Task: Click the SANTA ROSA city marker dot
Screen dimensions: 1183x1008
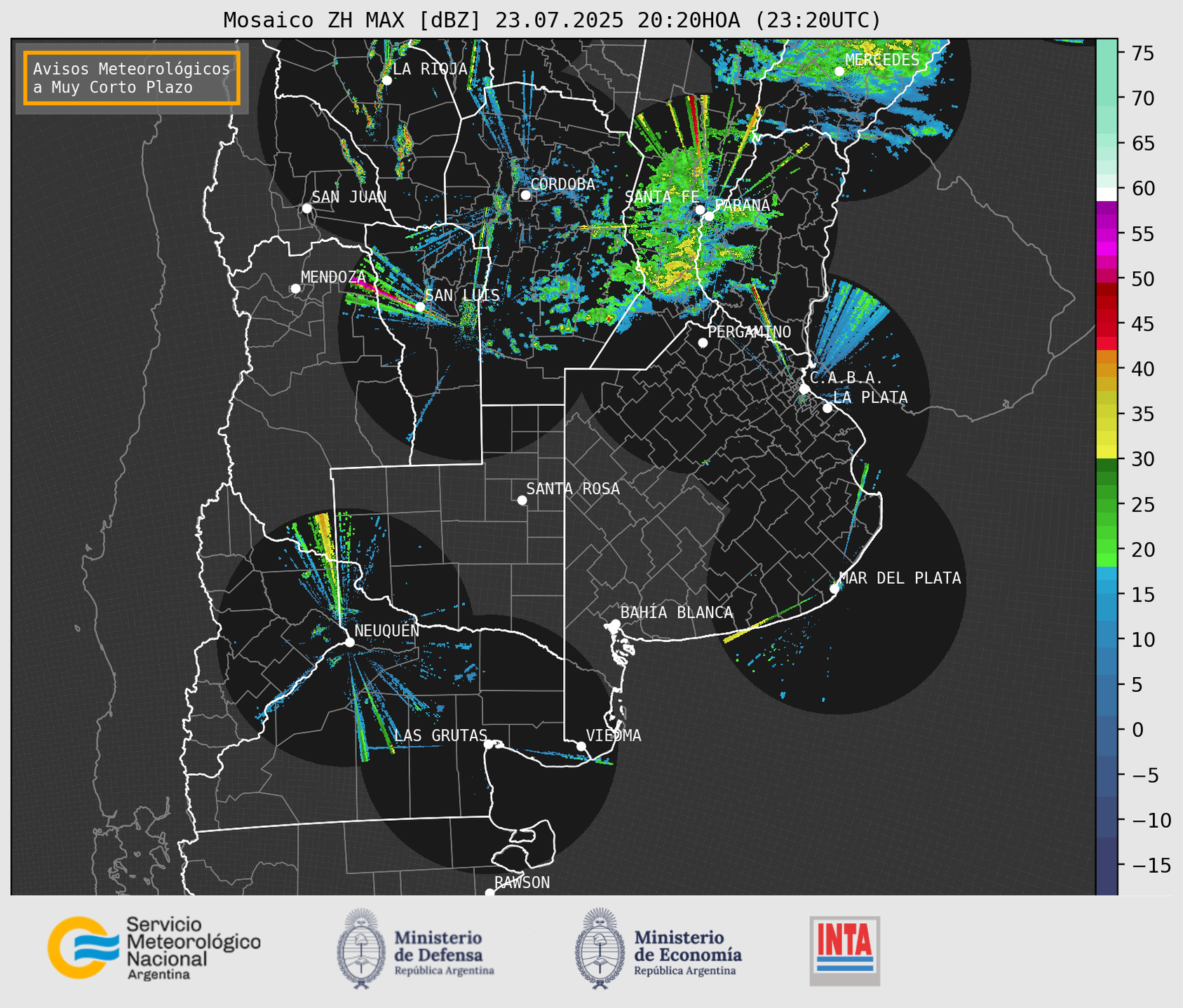Action: 522,500
